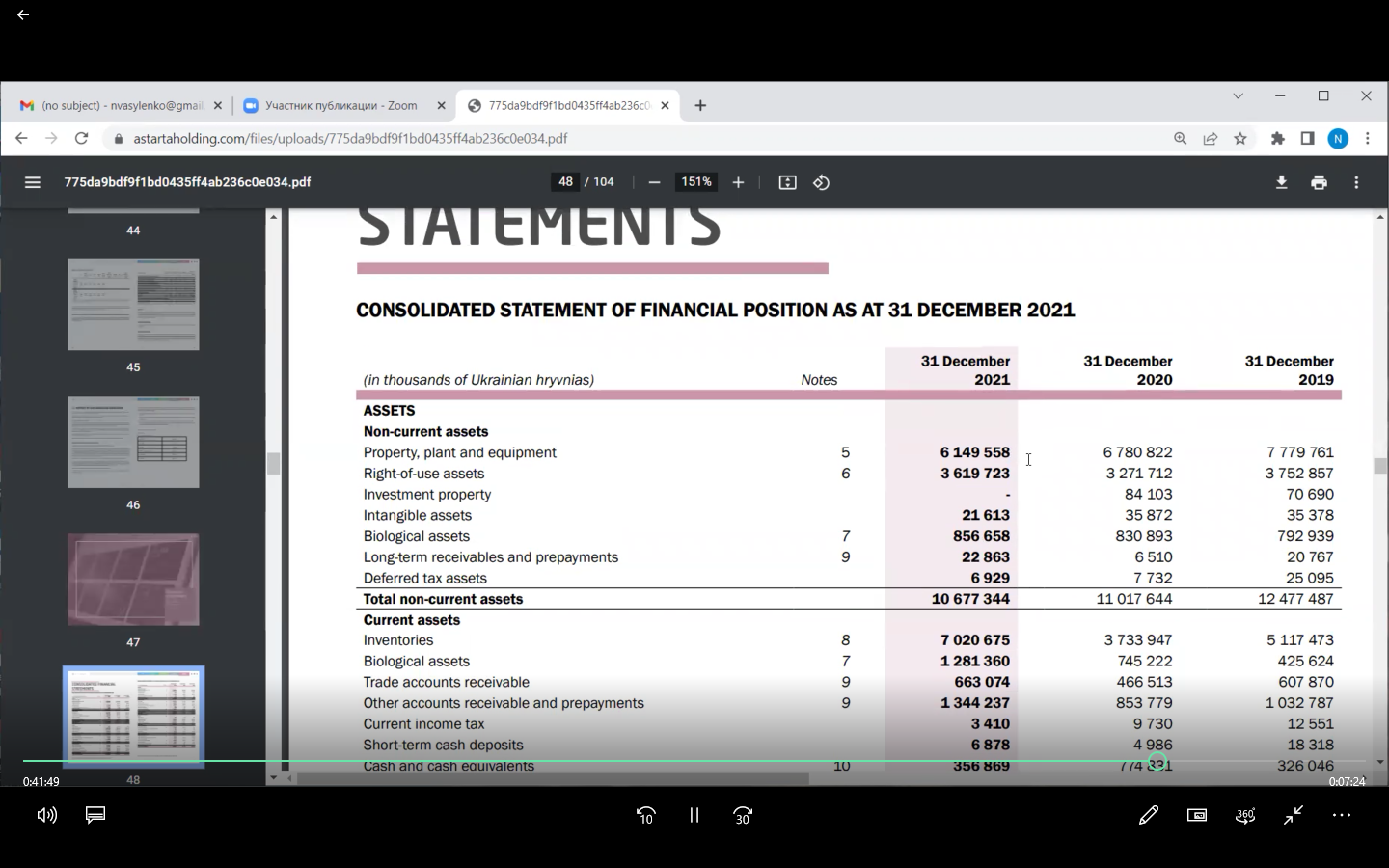
Task: Rewind the recording 10 seconds
Action: (x=645, y=815)
